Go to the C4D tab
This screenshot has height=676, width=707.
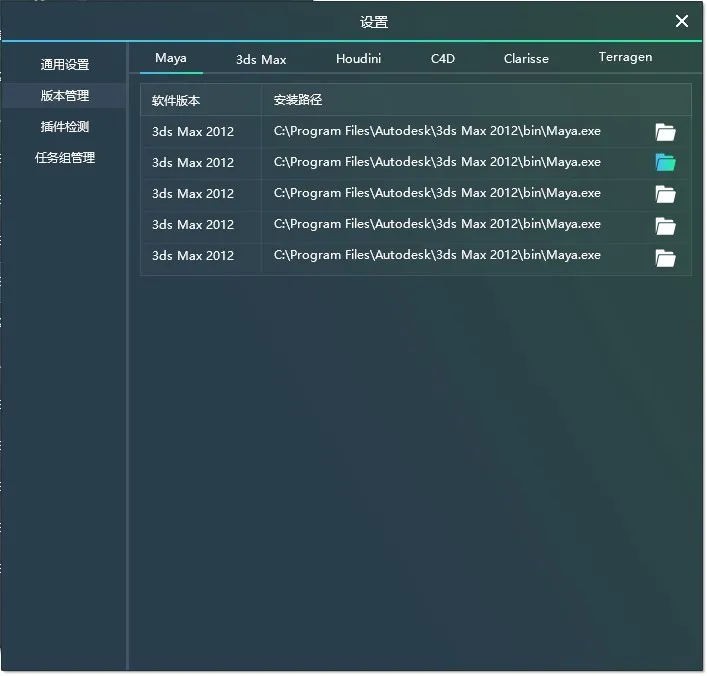pyautogui.click(x=443, y=59)
